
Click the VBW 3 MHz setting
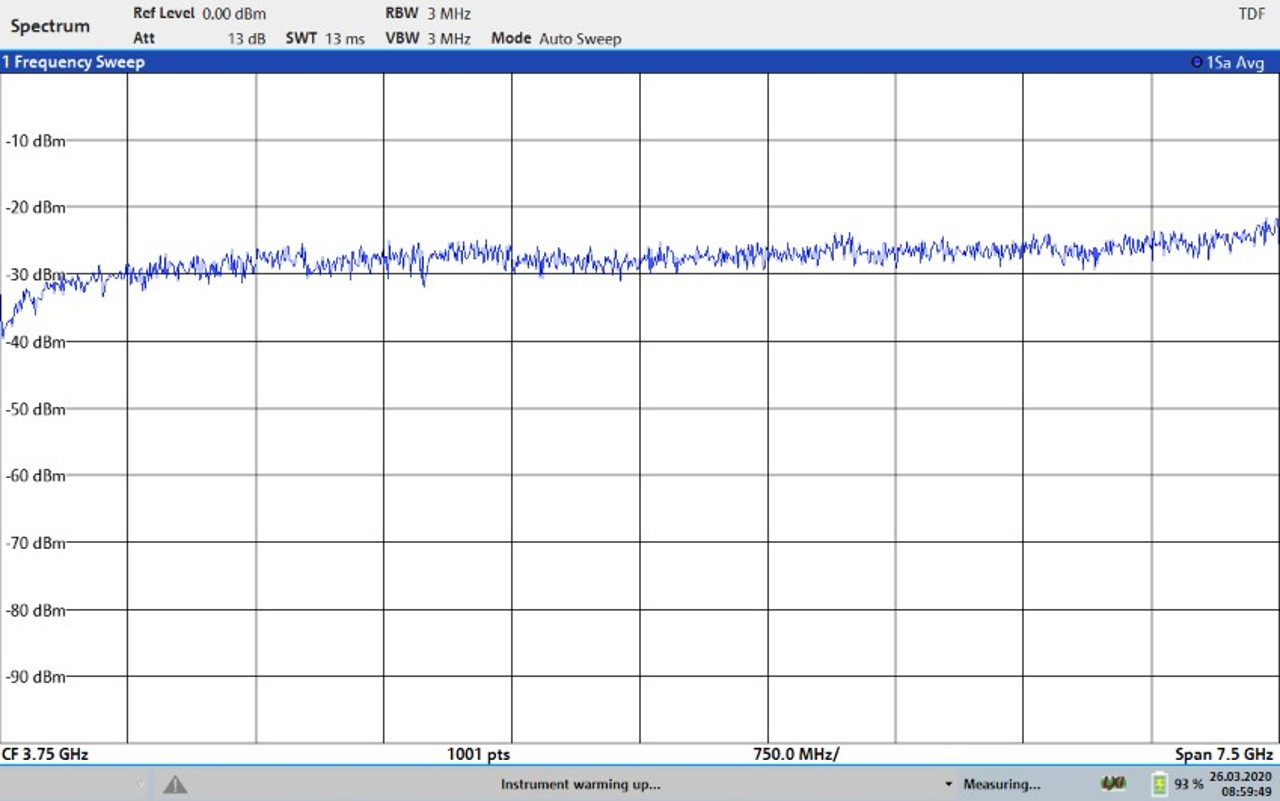tap(448, 39)
